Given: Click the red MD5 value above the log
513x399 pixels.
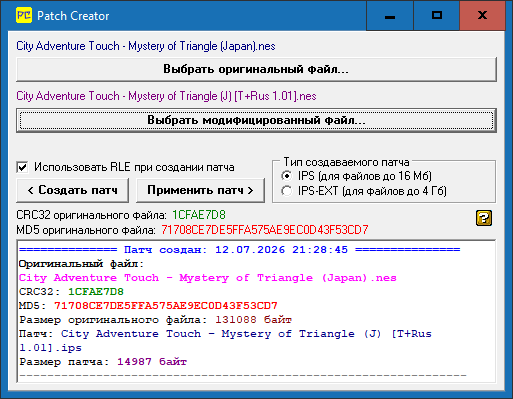Looking at the screenshot, I should point(265,230).
